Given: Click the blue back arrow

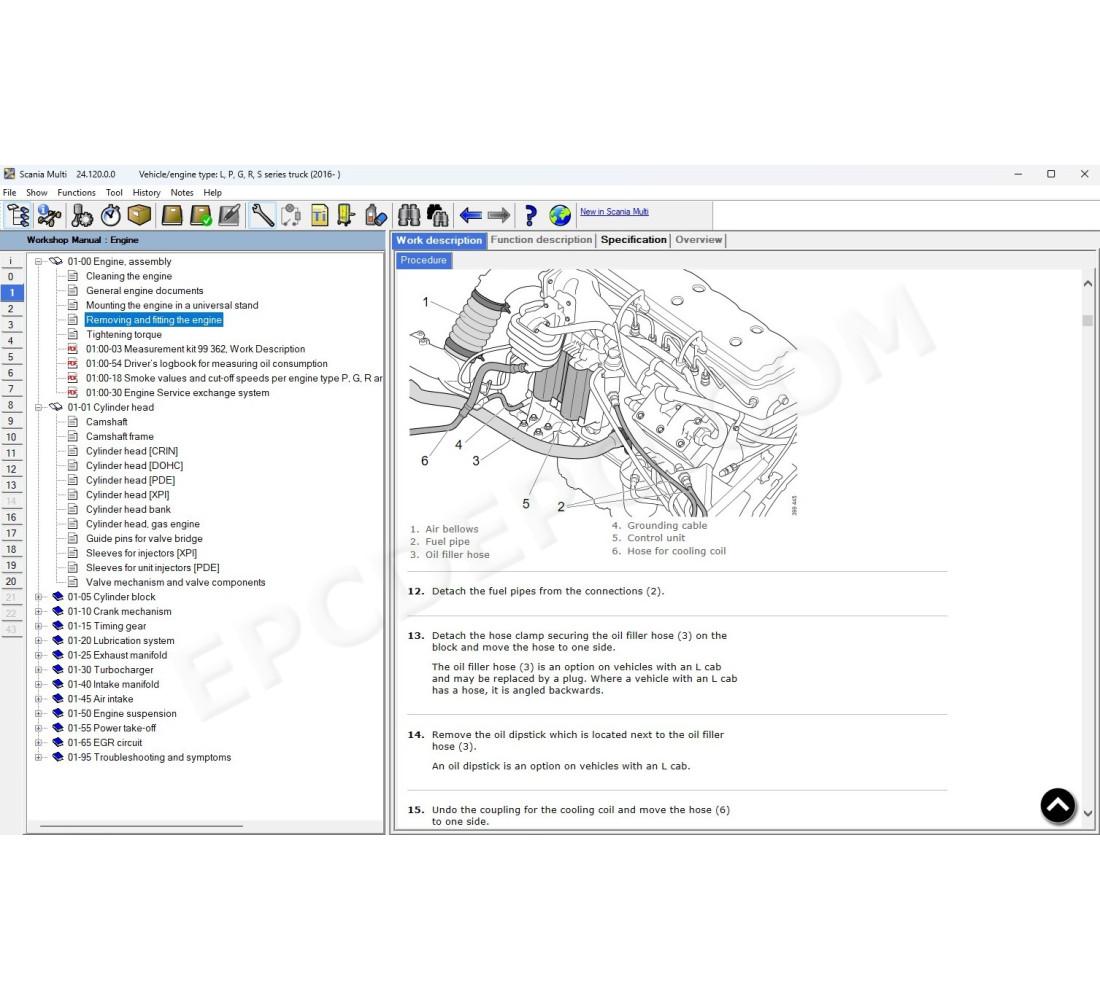Looking at the screenshot, I should coord(470,215).
